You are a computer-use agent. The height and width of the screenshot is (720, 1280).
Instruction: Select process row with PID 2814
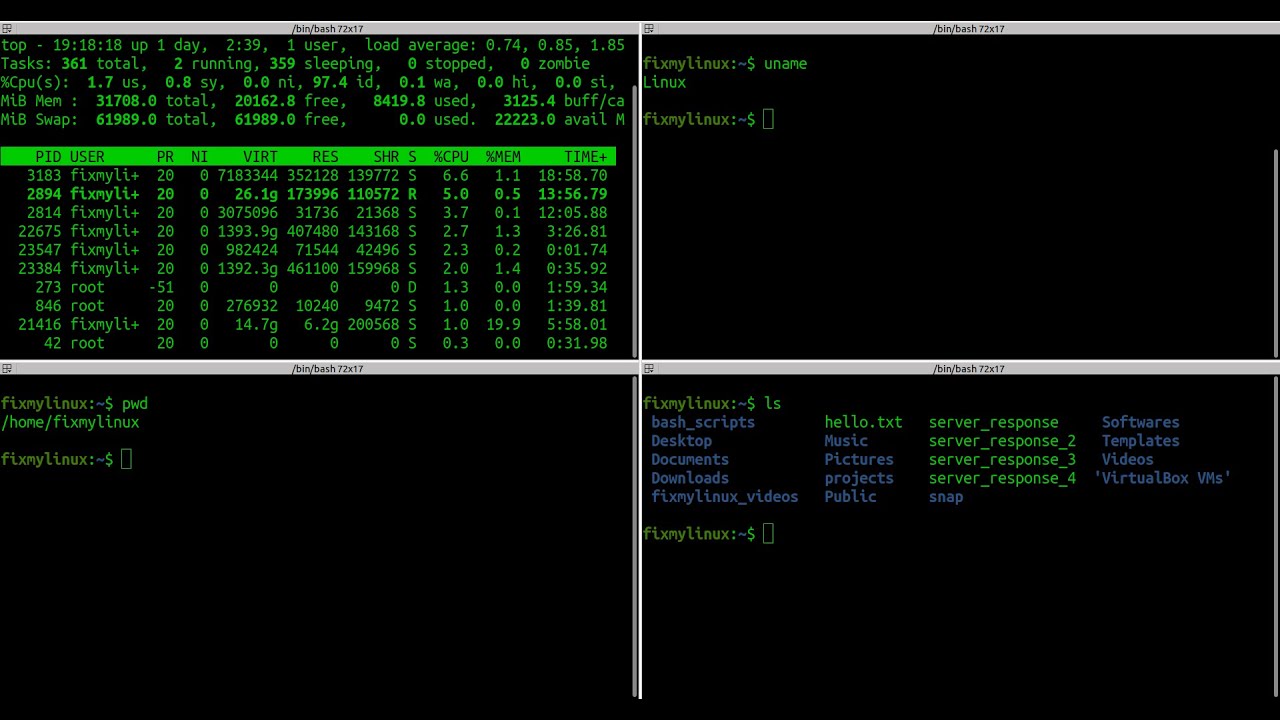tap(308, 213)
